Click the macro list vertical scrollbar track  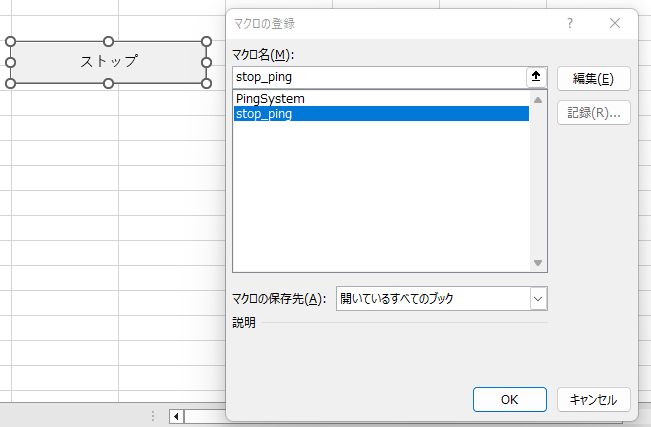[x=538, y=180]
